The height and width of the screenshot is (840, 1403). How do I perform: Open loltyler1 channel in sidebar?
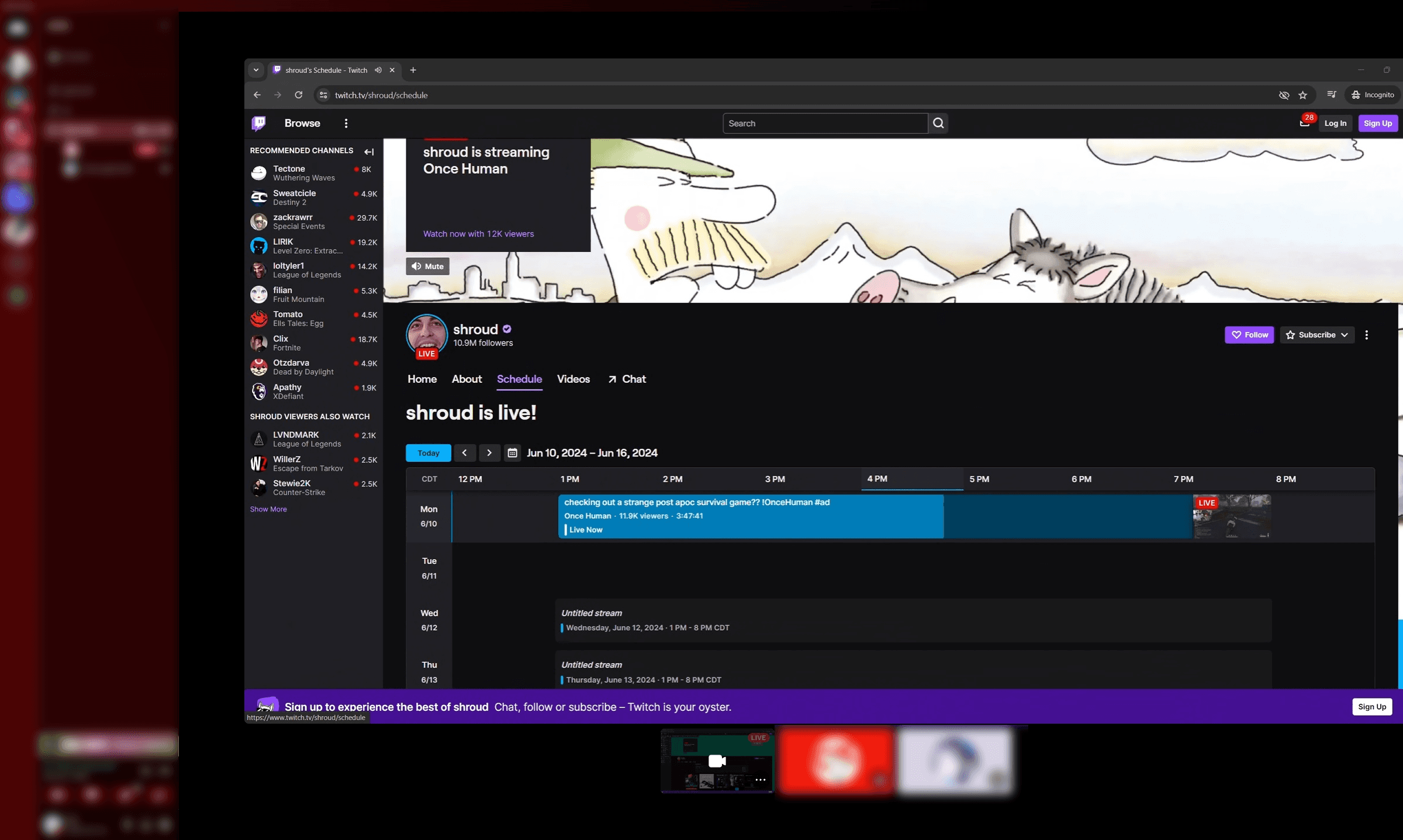point(314,271)
